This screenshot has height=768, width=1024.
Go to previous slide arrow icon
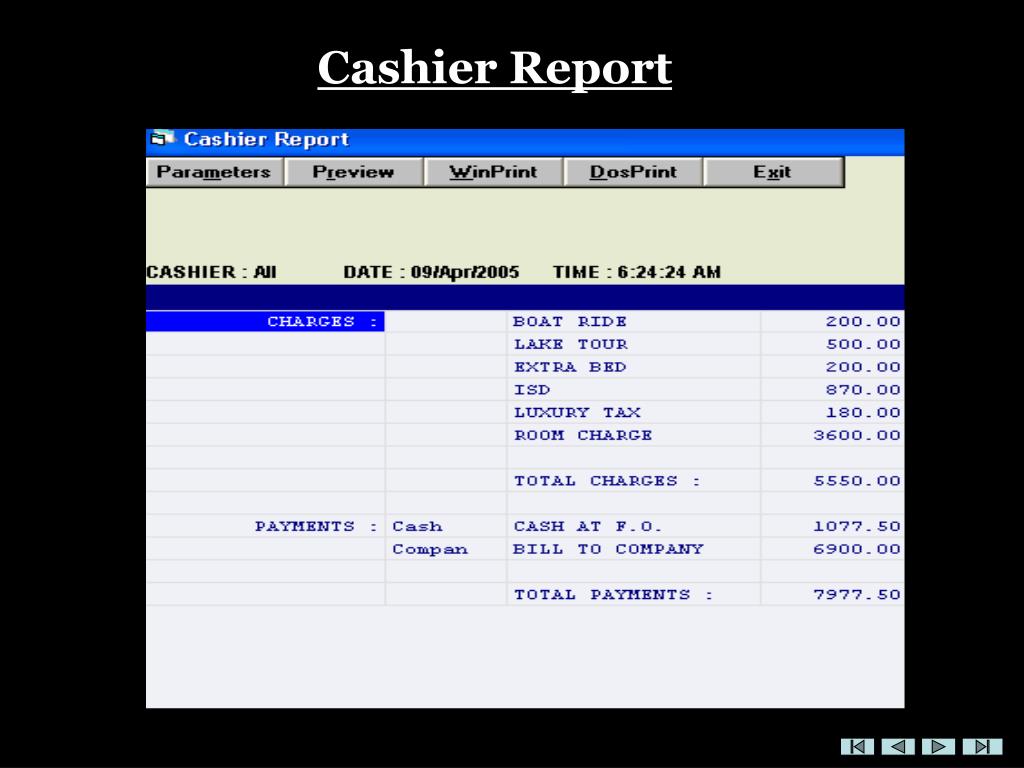898,746
